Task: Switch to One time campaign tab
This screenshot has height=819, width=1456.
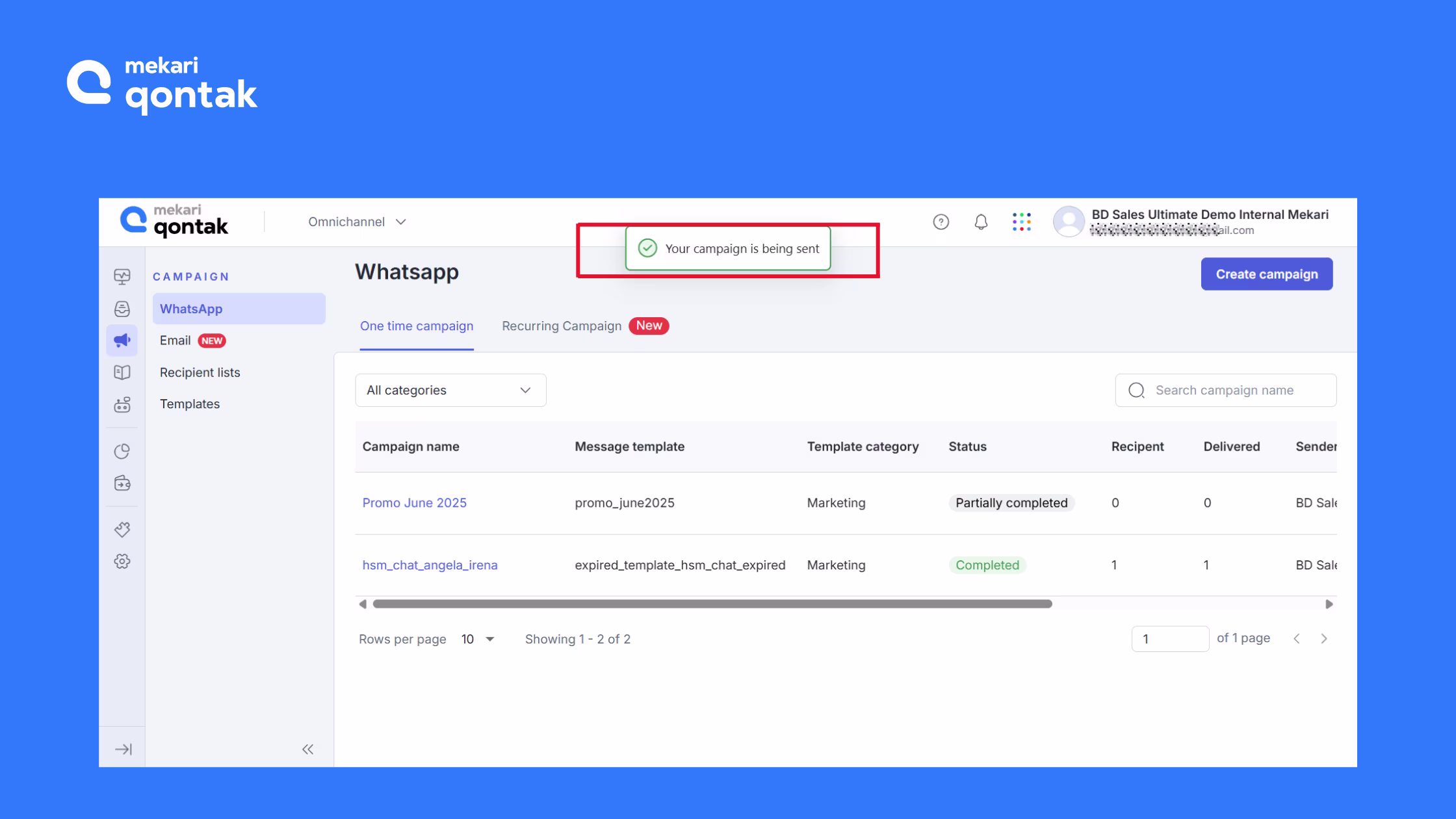Action: tap(417, 326)
